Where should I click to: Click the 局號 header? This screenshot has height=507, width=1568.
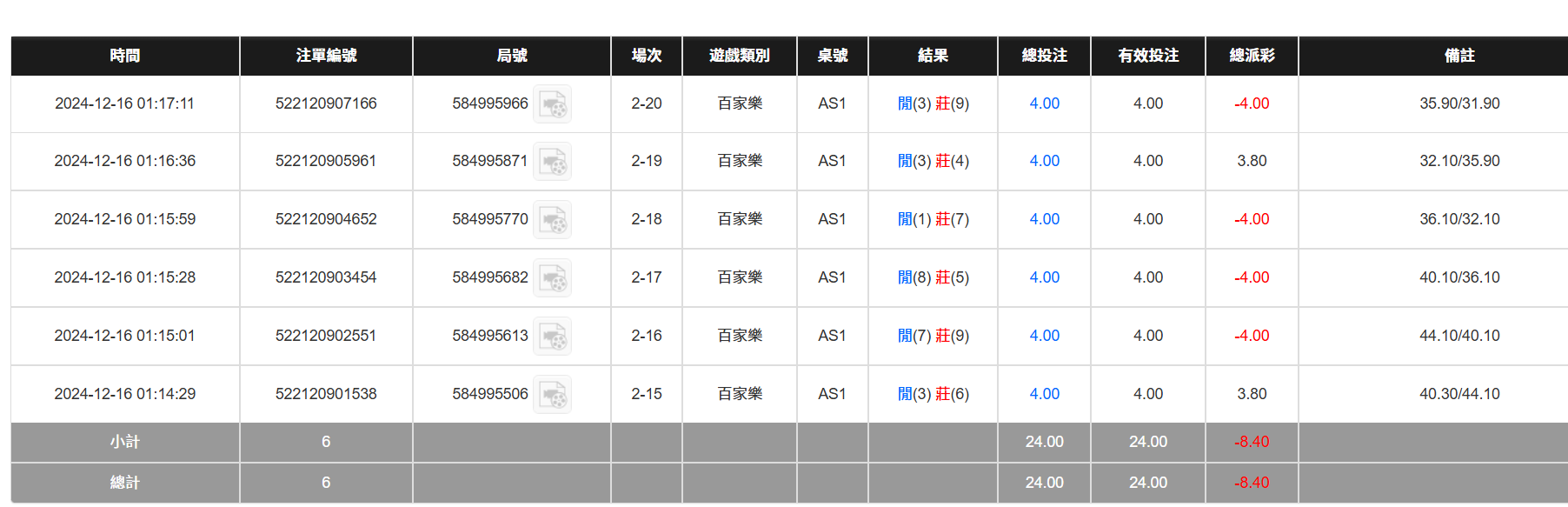tap(511, 56)
